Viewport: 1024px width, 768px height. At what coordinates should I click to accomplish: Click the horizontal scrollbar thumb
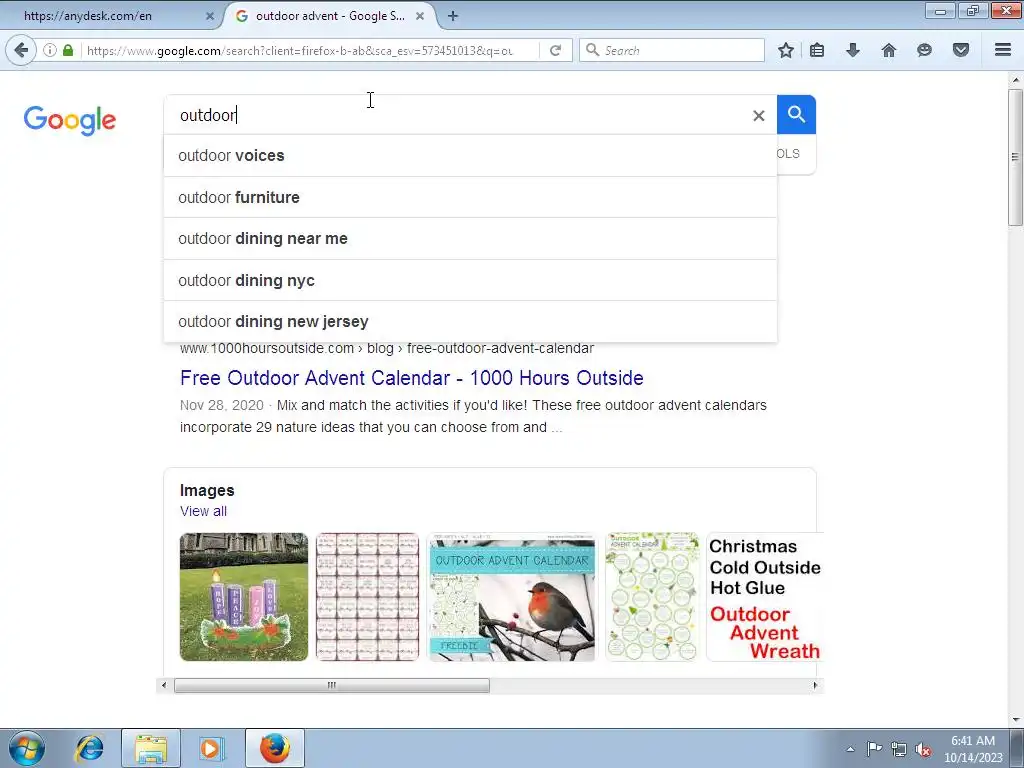(x=332, y=685)
